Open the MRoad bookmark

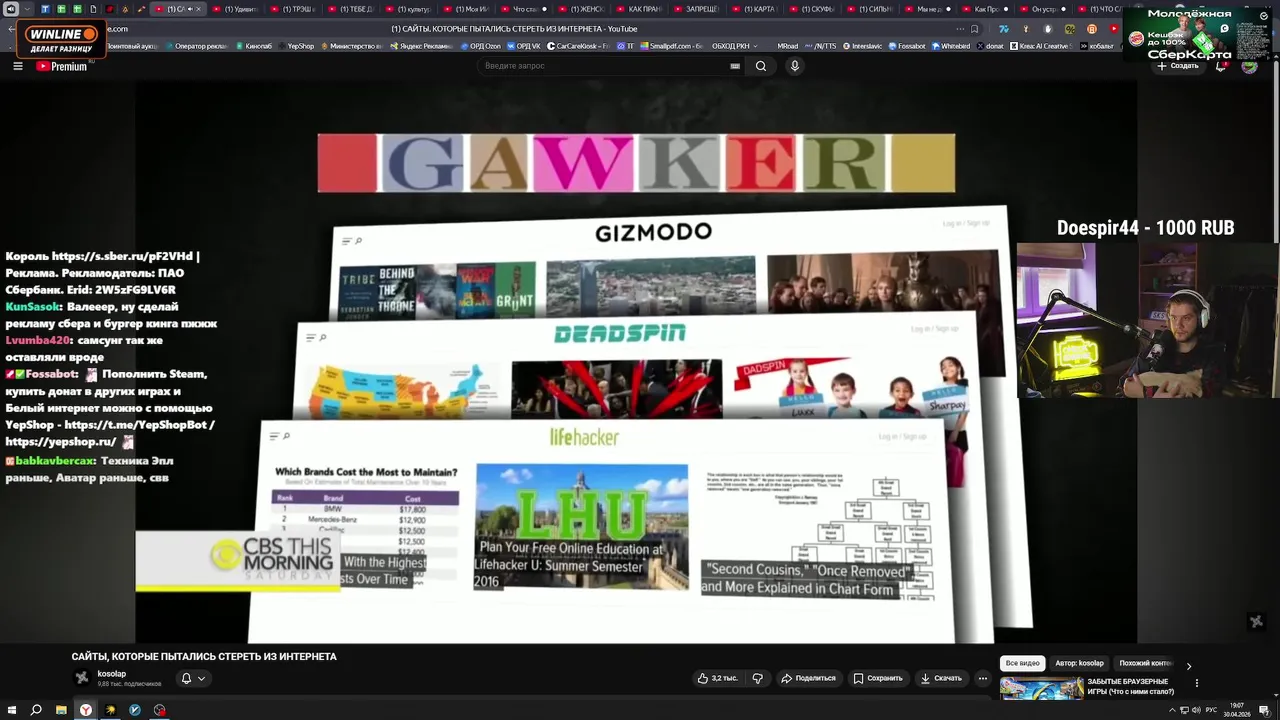click(x=788, y=46)
